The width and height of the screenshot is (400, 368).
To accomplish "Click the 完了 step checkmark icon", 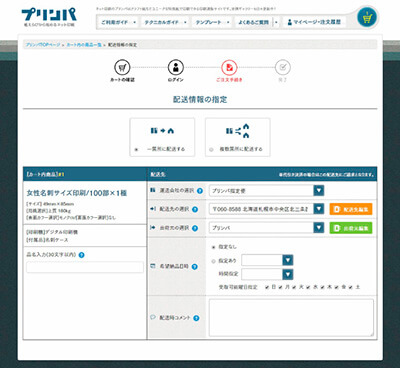I will coord(283,68).
